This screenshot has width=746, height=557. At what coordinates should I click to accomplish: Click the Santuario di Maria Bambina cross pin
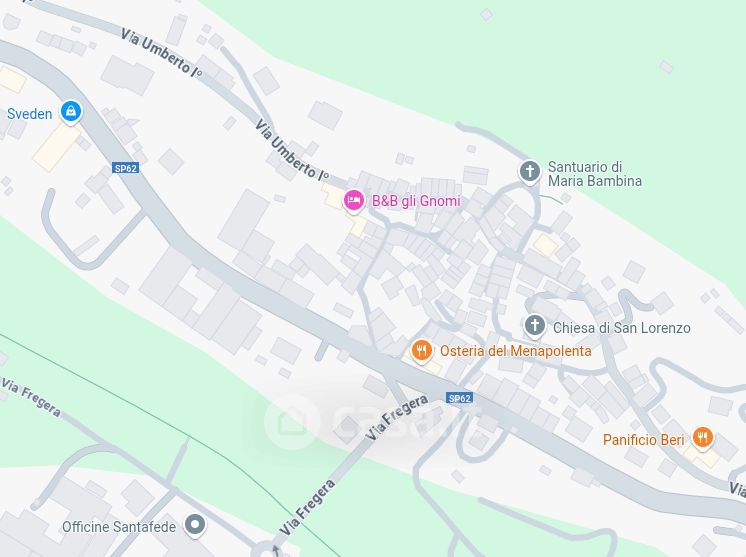(x=529, y=171)
